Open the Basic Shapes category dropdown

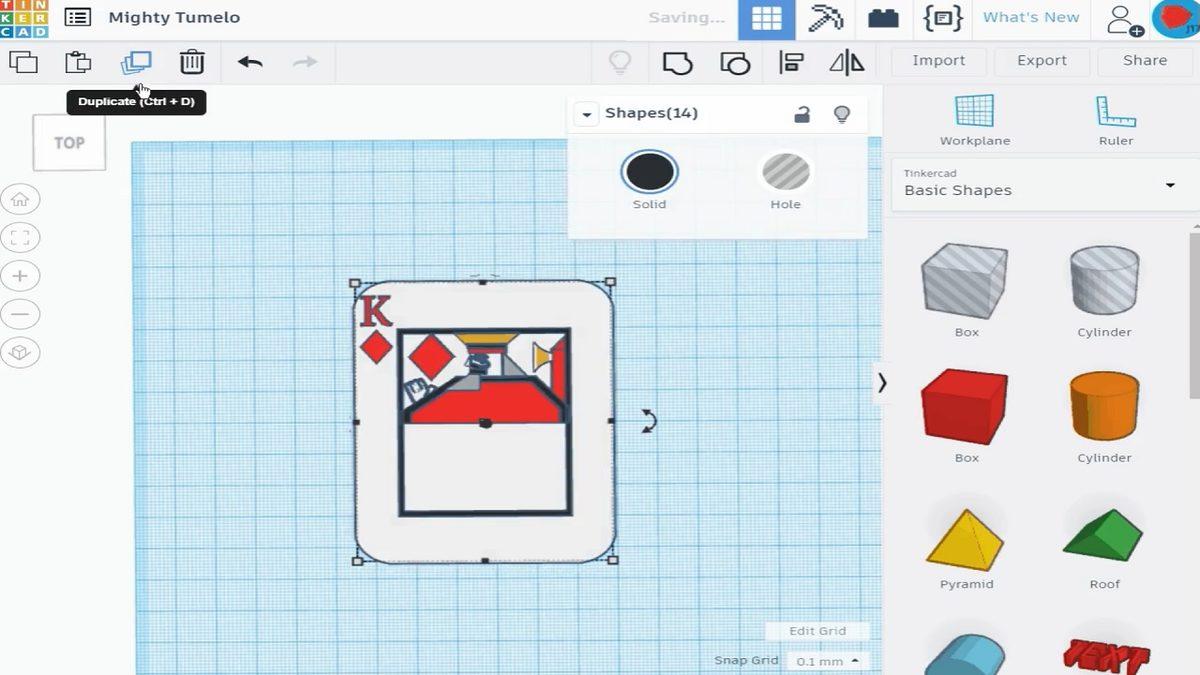(1170, 185)
